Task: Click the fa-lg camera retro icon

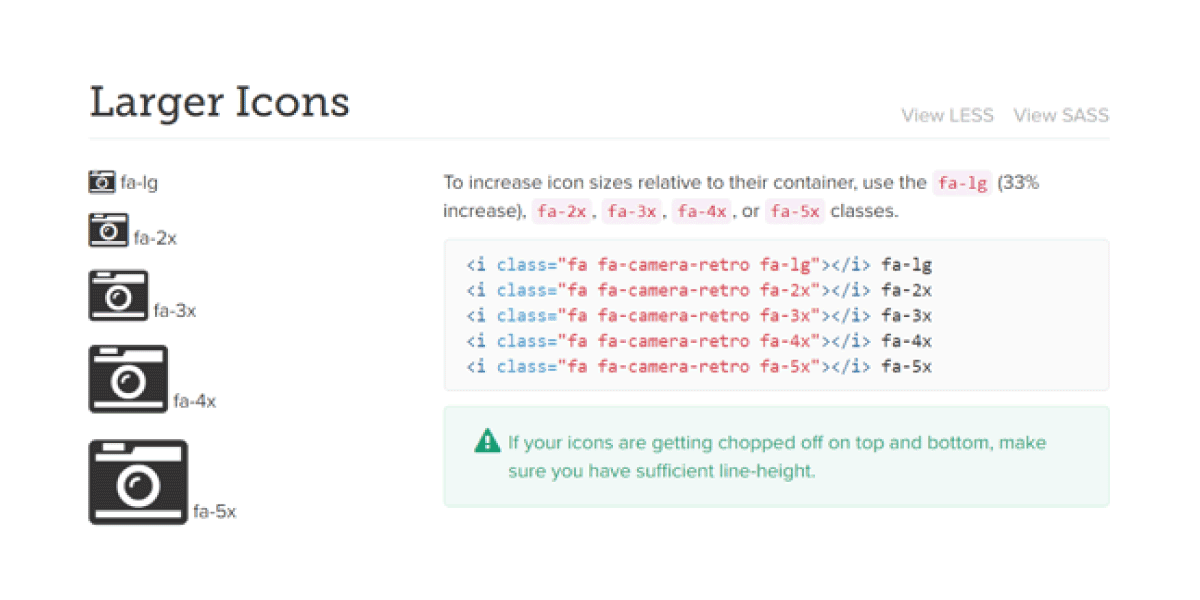Action: 102,182
